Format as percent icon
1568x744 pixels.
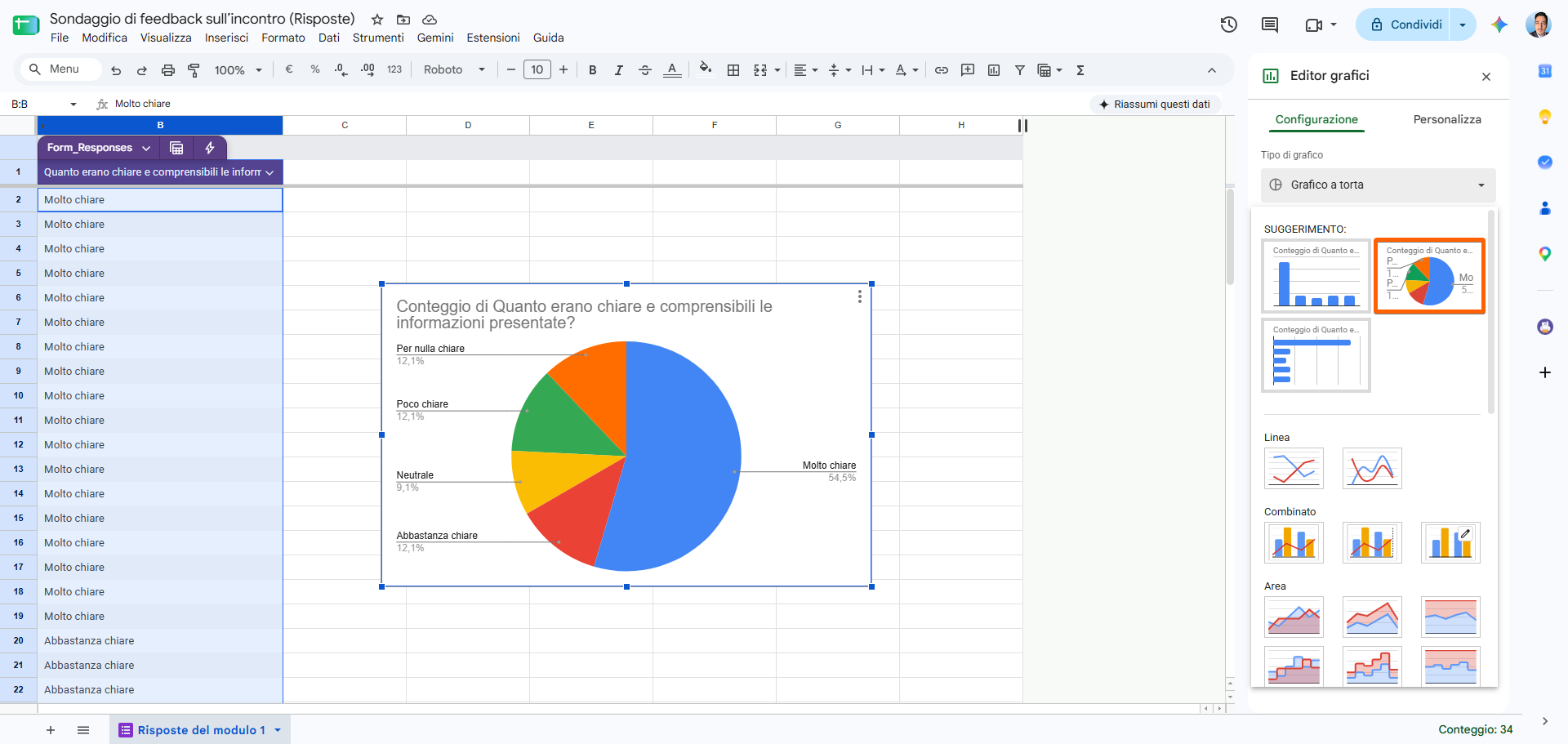(x=315, y=70)
